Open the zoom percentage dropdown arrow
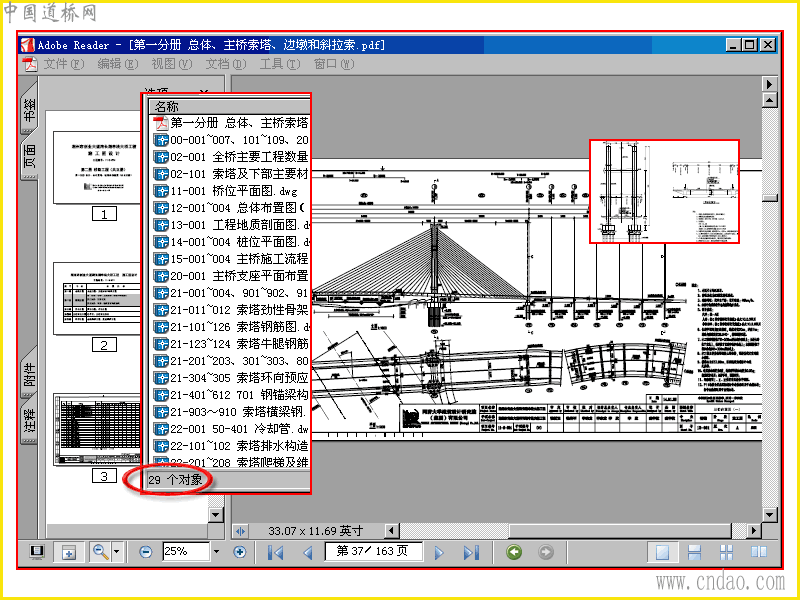 click(x=216, y=552)
